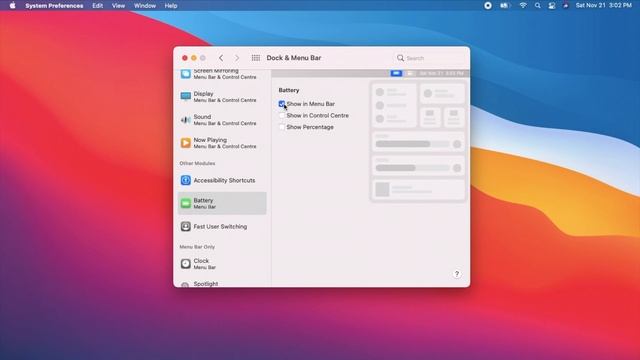This screenshot has height=360, width=640.
Task: Click the battery icon in menu bar
Action: coord(505,6)
